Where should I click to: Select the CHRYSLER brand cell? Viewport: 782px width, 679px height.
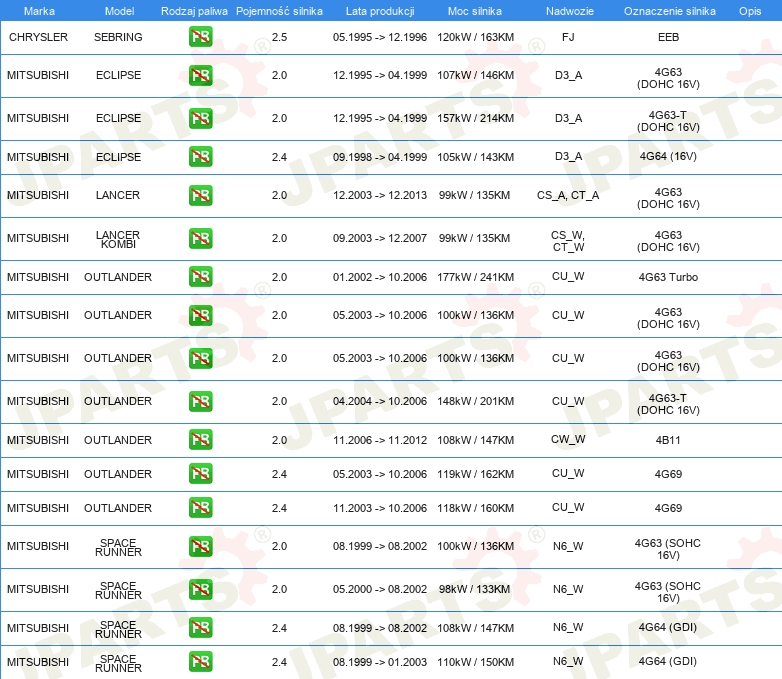(x=38, y=37)
